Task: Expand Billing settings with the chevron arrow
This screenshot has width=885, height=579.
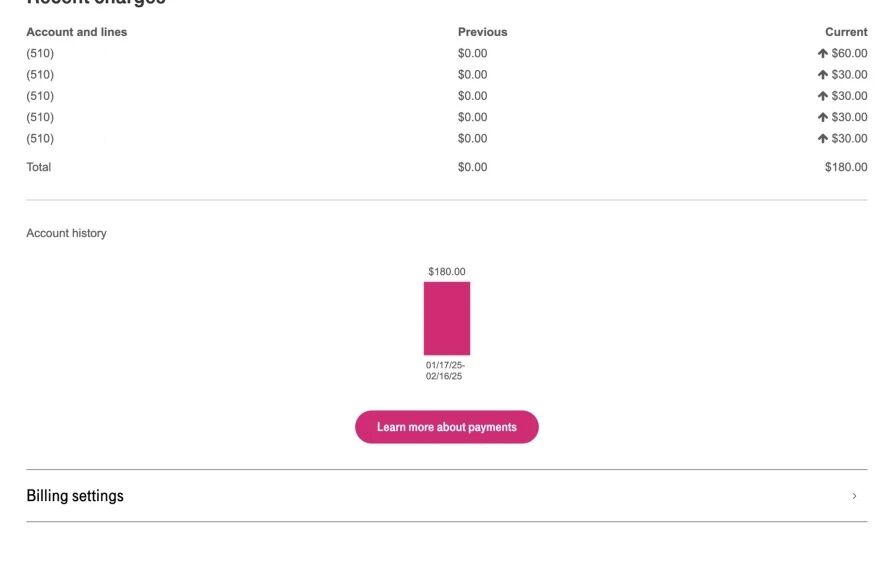Action: click(853, 496)
